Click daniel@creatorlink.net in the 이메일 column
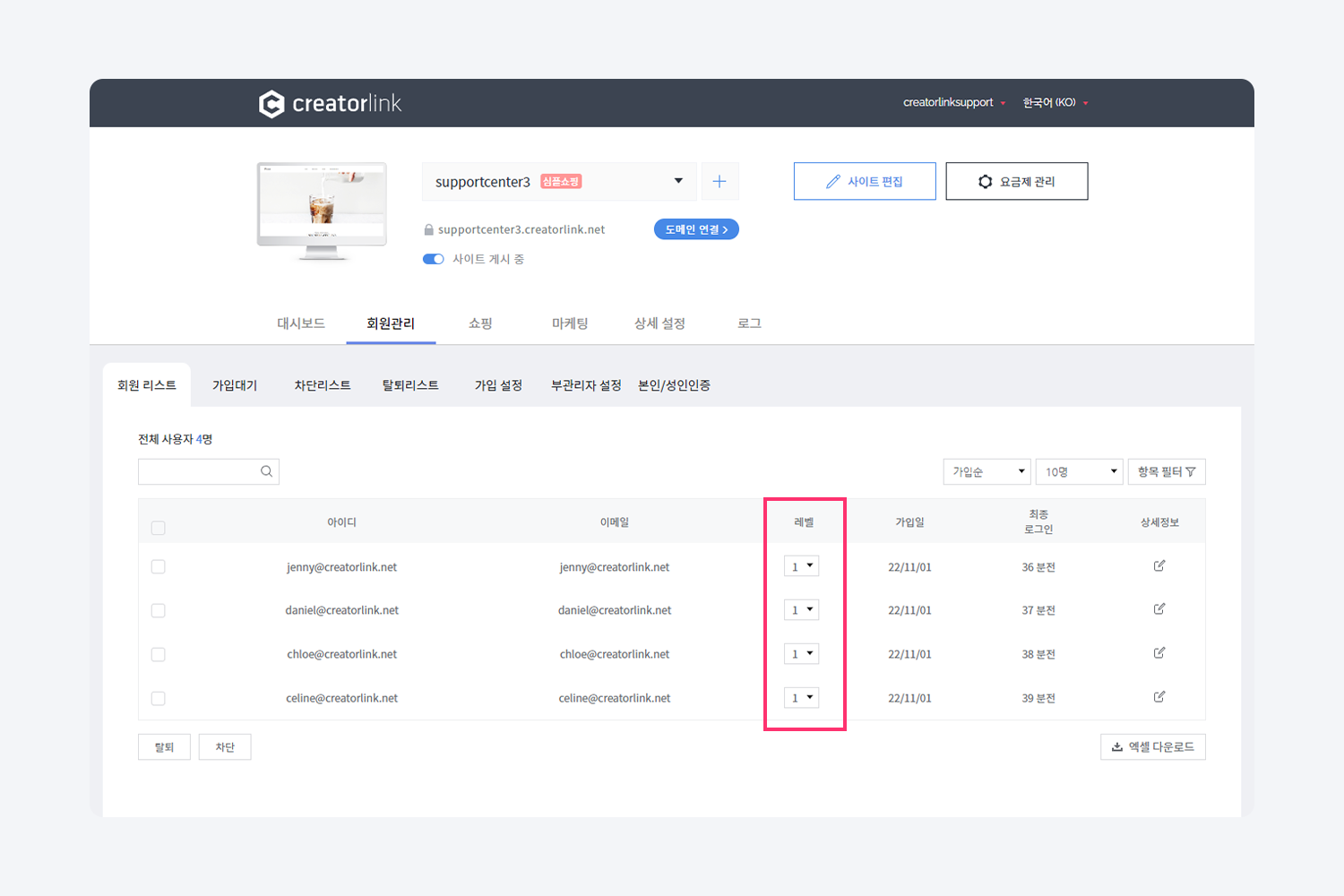 coord(615,610)
